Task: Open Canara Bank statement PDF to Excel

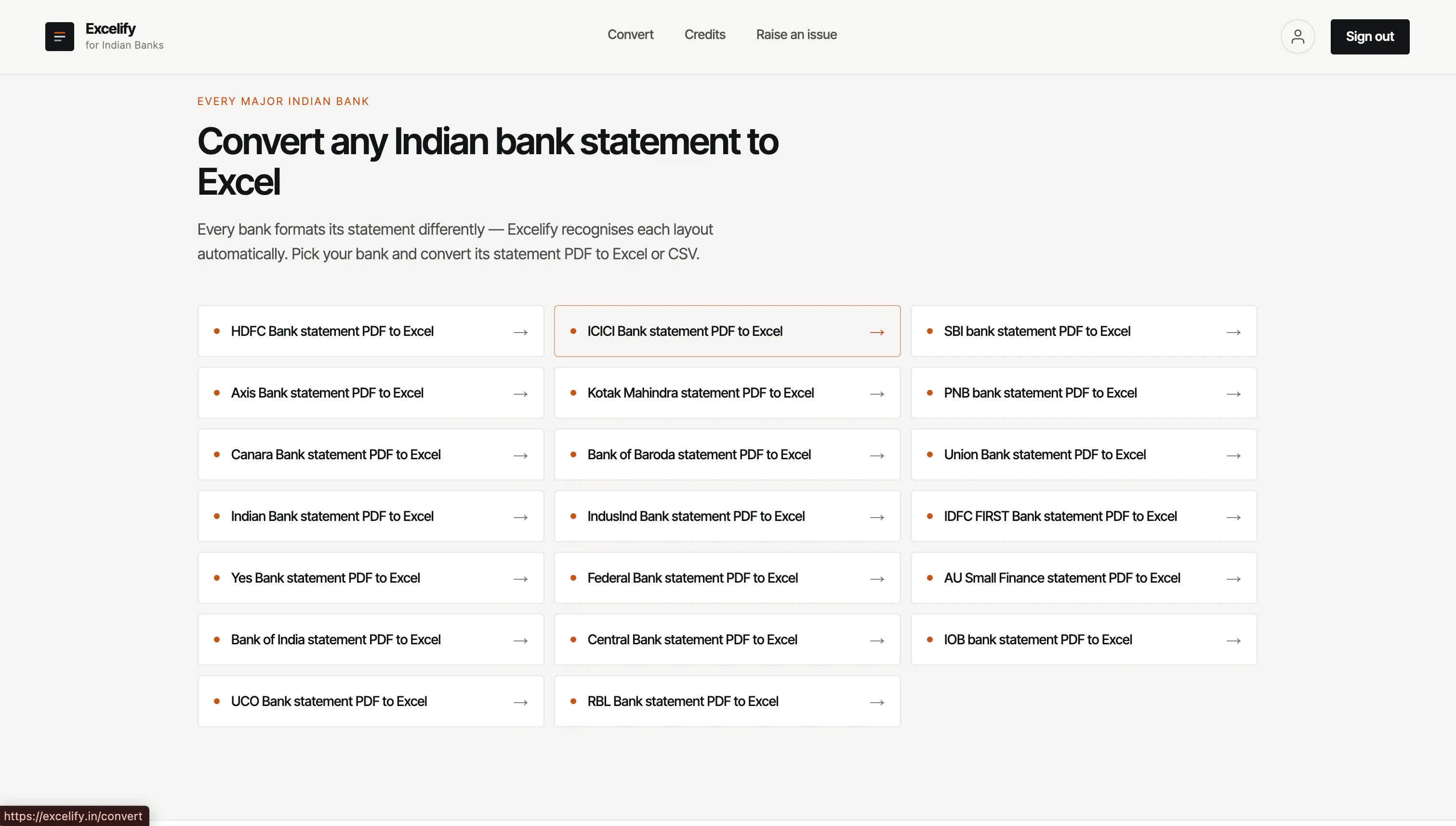Action: [371, 454]
